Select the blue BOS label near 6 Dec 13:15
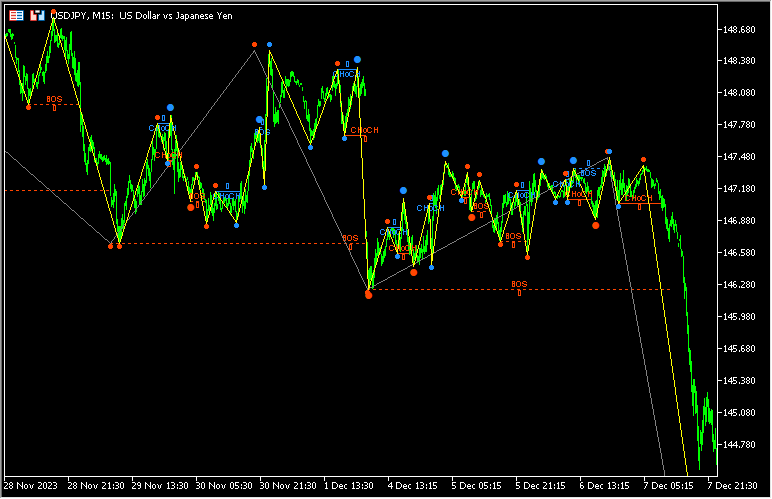Viewport: 772px width, 499px height. (x=588, y=173)
